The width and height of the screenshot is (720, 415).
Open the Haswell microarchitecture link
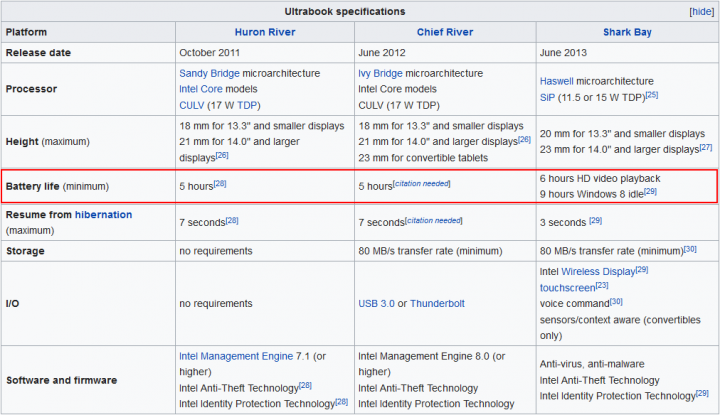coord(557,81)
